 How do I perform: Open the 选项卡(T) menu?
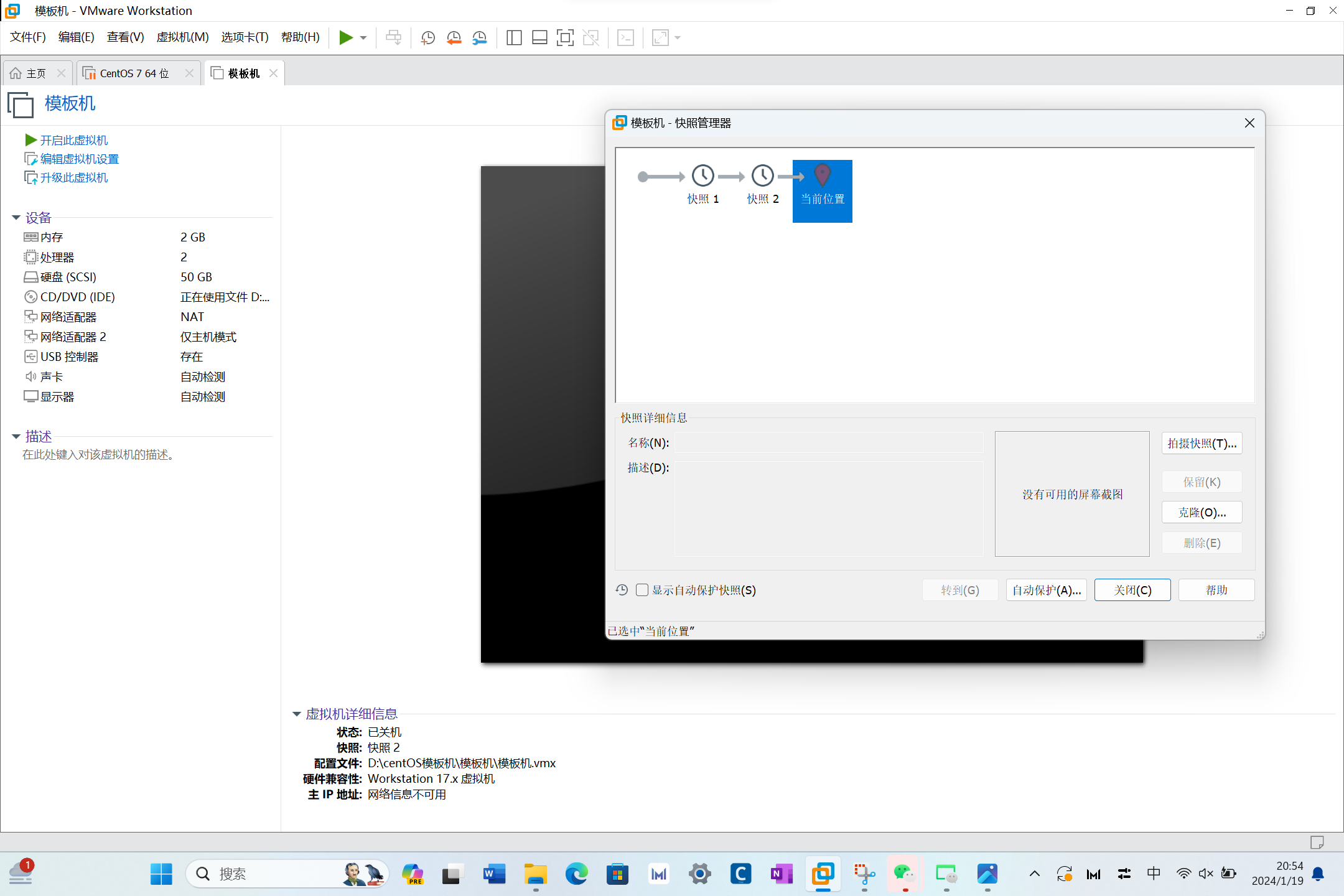pos(245,37)
